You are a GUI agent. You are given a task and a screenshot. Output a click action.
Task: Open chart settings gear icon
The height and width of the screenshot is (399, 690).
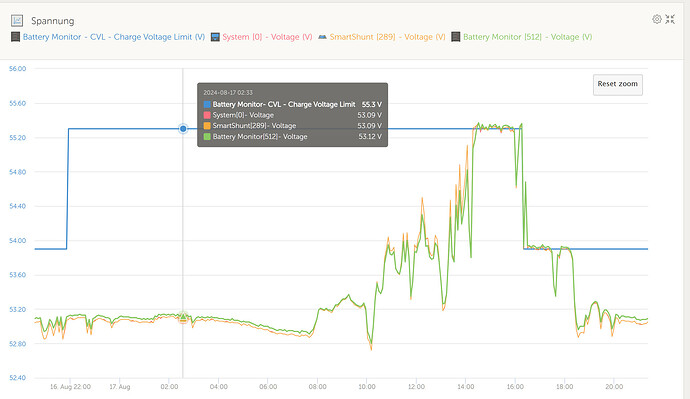pyautogui.click(x=657, y=19)
